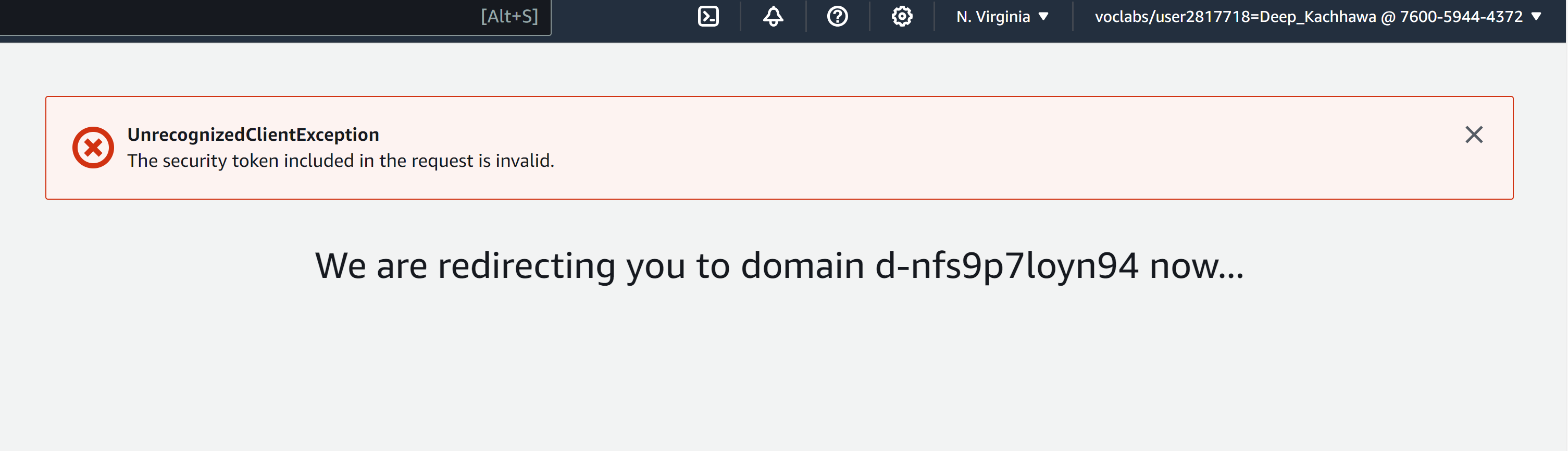The image size is (1568, 451).
Task: Click the invalid security token message
Action: tap(341, 161)
